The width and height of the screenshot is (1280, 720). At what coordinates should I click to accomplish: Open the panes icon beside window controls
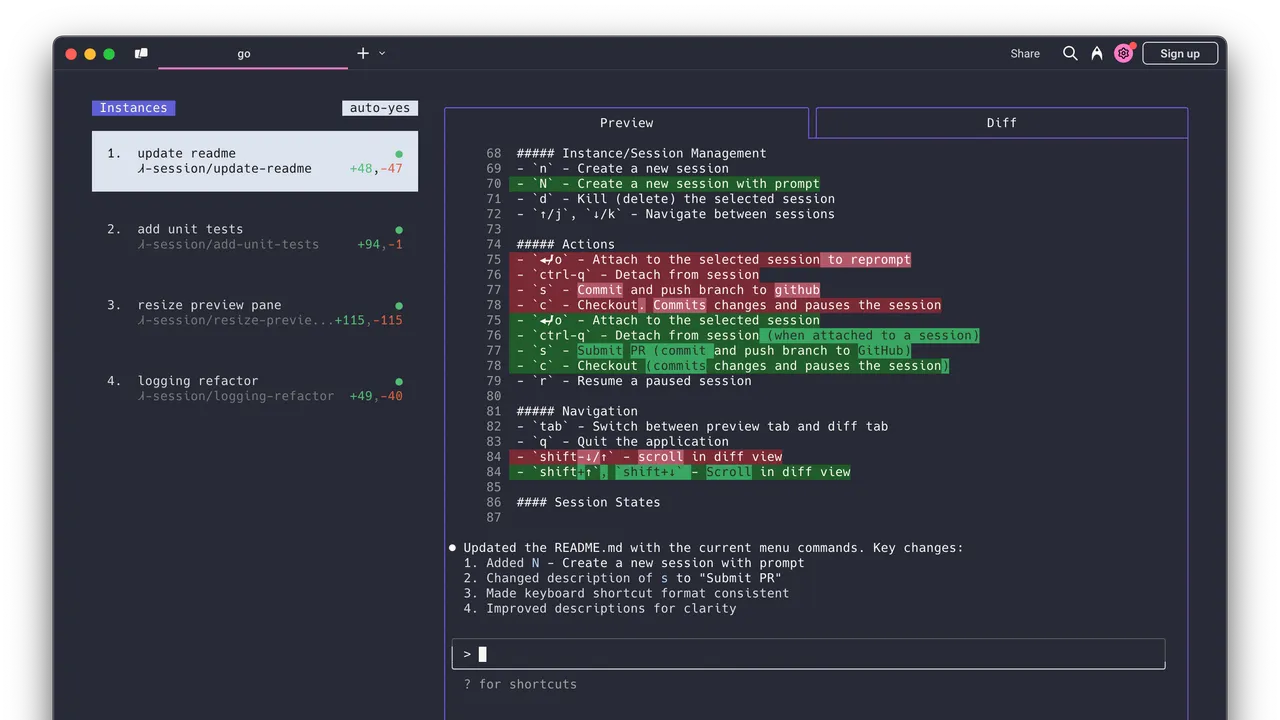pyautogui.click(x=141, y=53)
